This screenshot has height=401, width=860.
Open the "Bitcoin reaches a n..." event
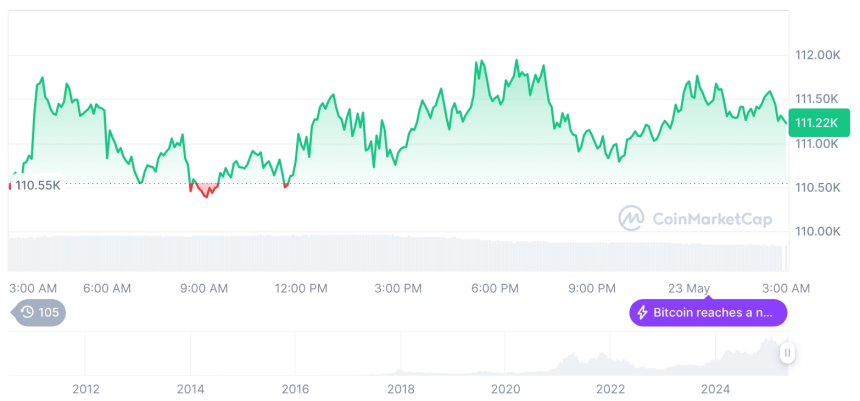[x=708, y=313]
